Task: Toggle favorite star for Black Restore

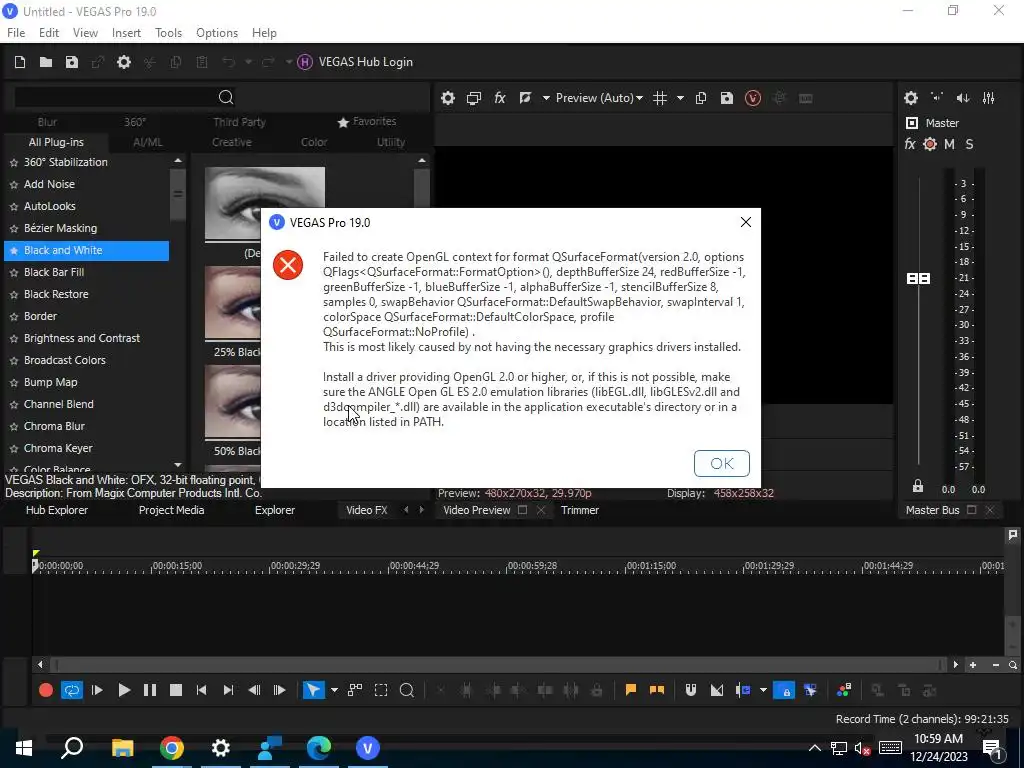Action: tap(14, 295)
